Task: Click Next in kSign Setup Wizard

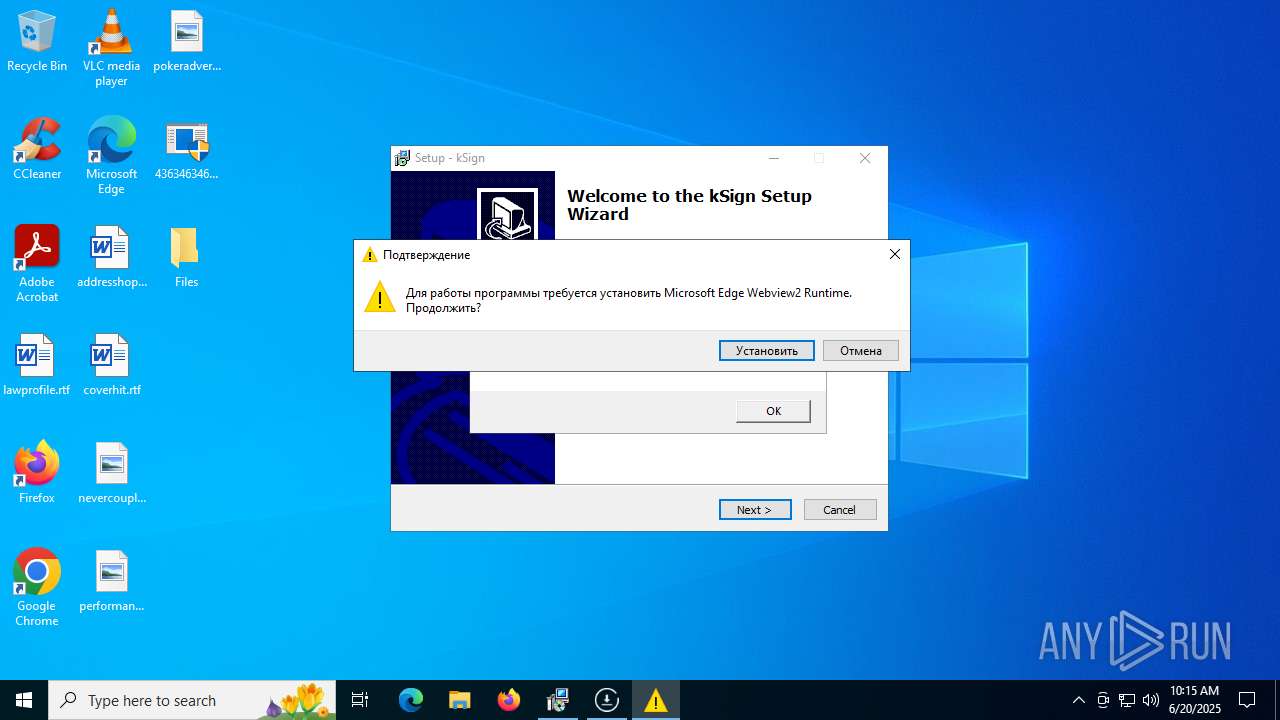Action: click(x=755, y=510)
